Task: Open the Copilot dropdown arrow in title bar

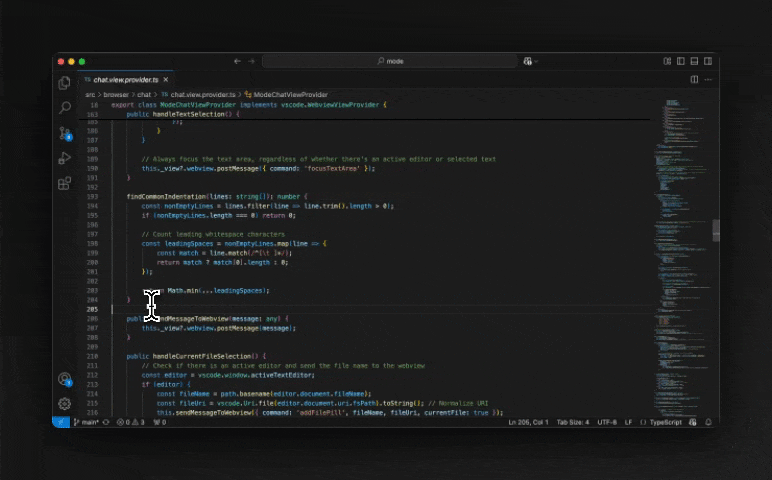Action: (x=536, y=62)
